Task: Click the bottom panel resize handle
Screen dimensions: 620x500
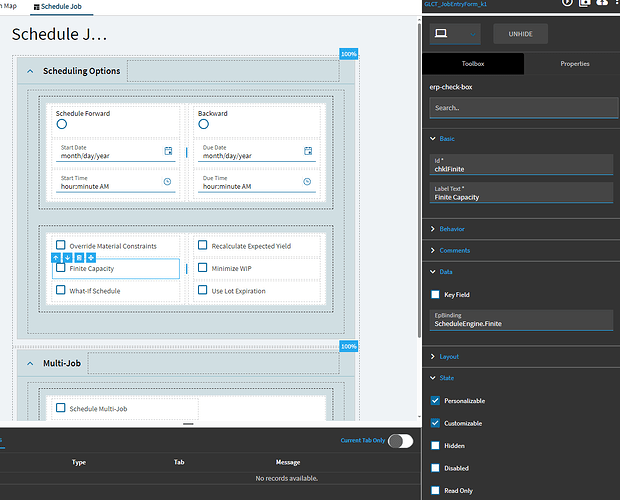Action: click(x=188, y=424)
